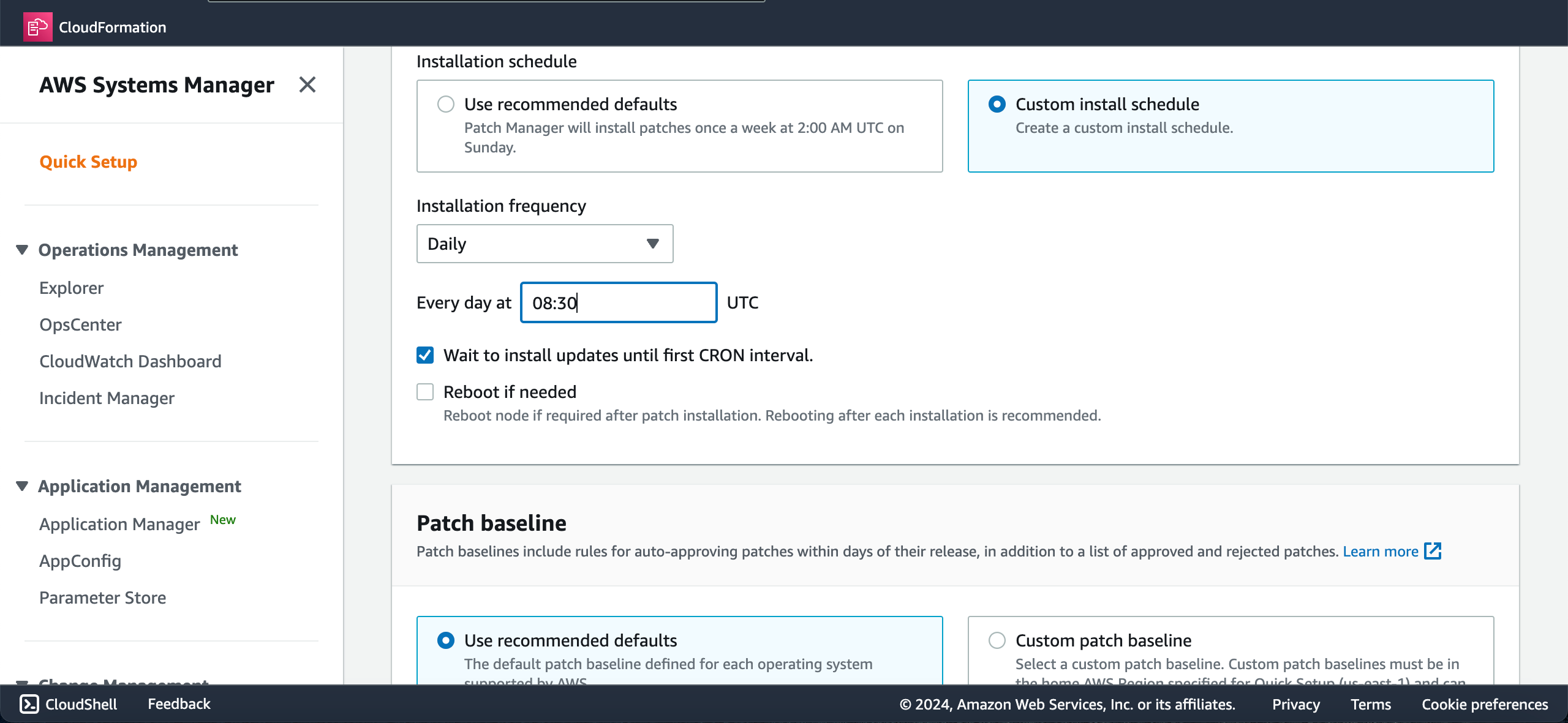Click the 'New' badge beside Application Manager
The image size is (1568, 723).
(x=222, y=520)
